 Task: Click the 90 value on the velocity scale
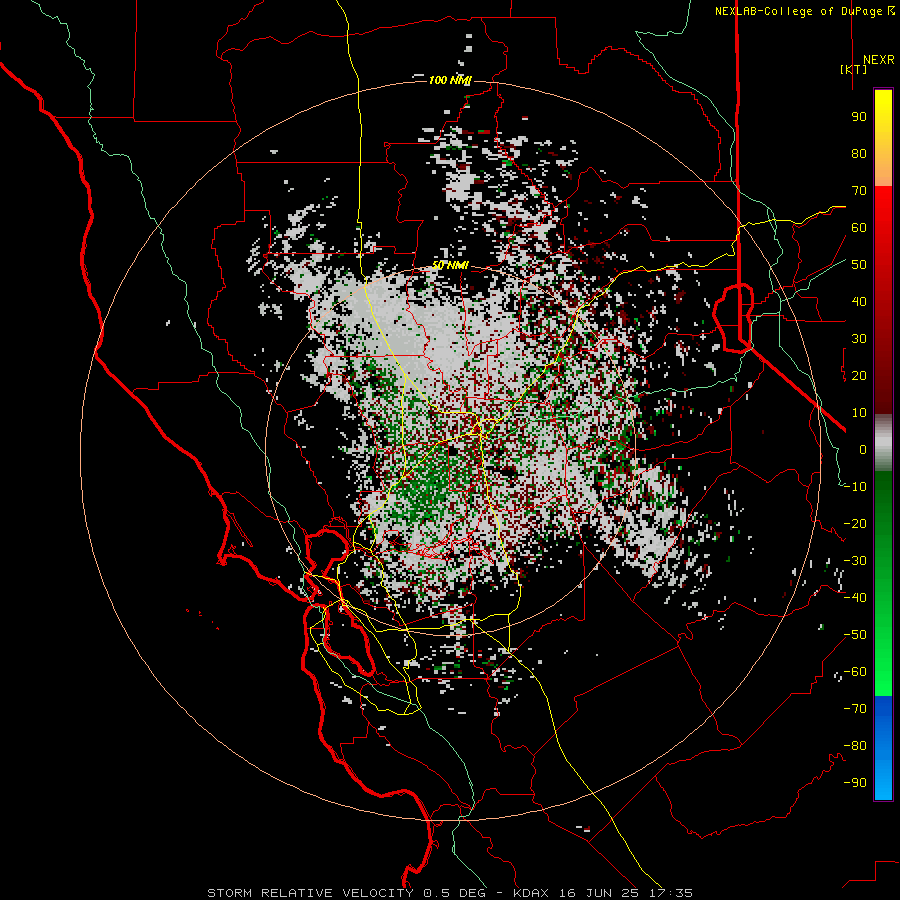[859, 117]
